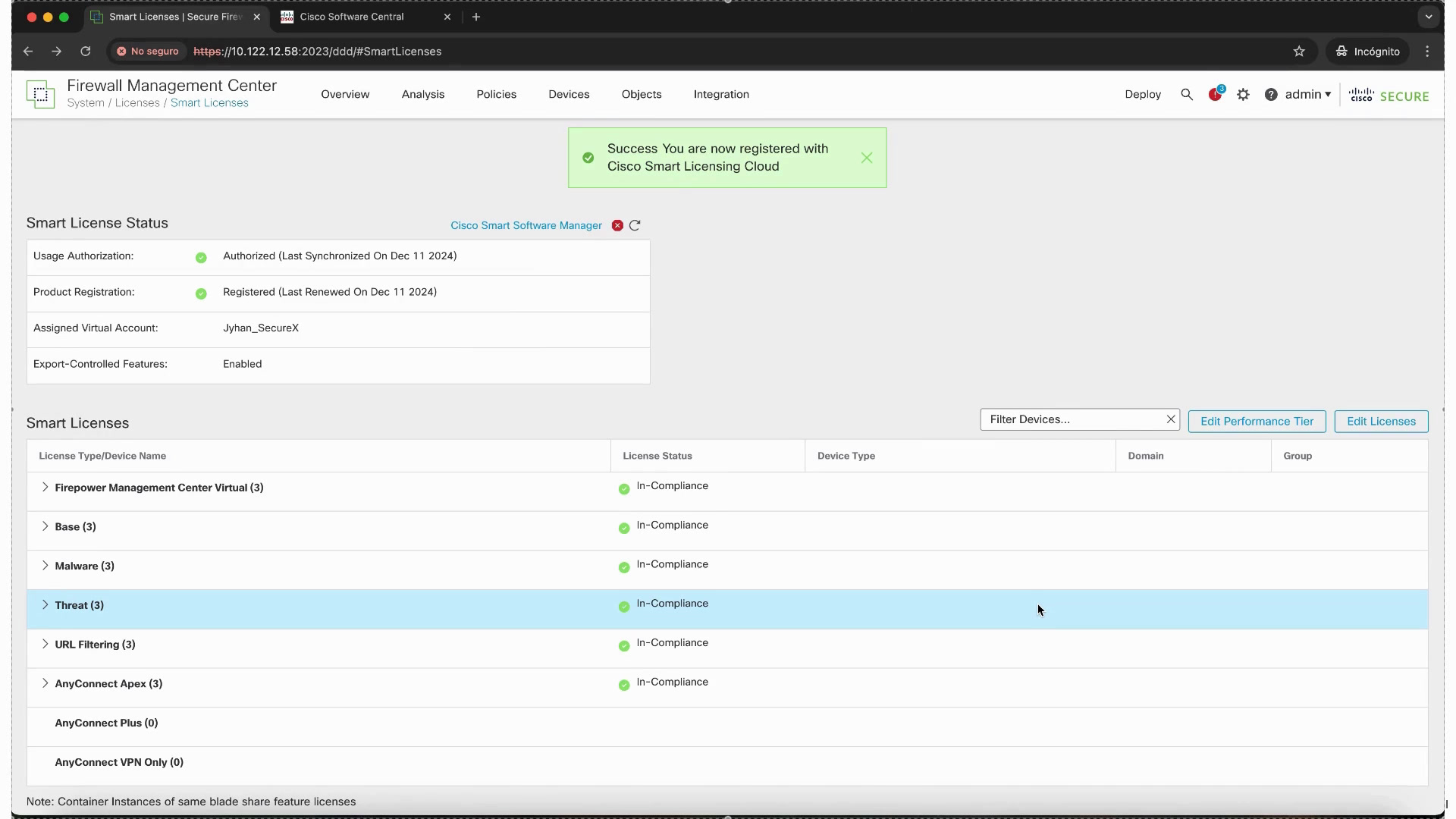The width and height of the screenshot is (1456, 819).
Task: Click the Smart Licenses breadcrumb link
Action: [x=209, y=103]
